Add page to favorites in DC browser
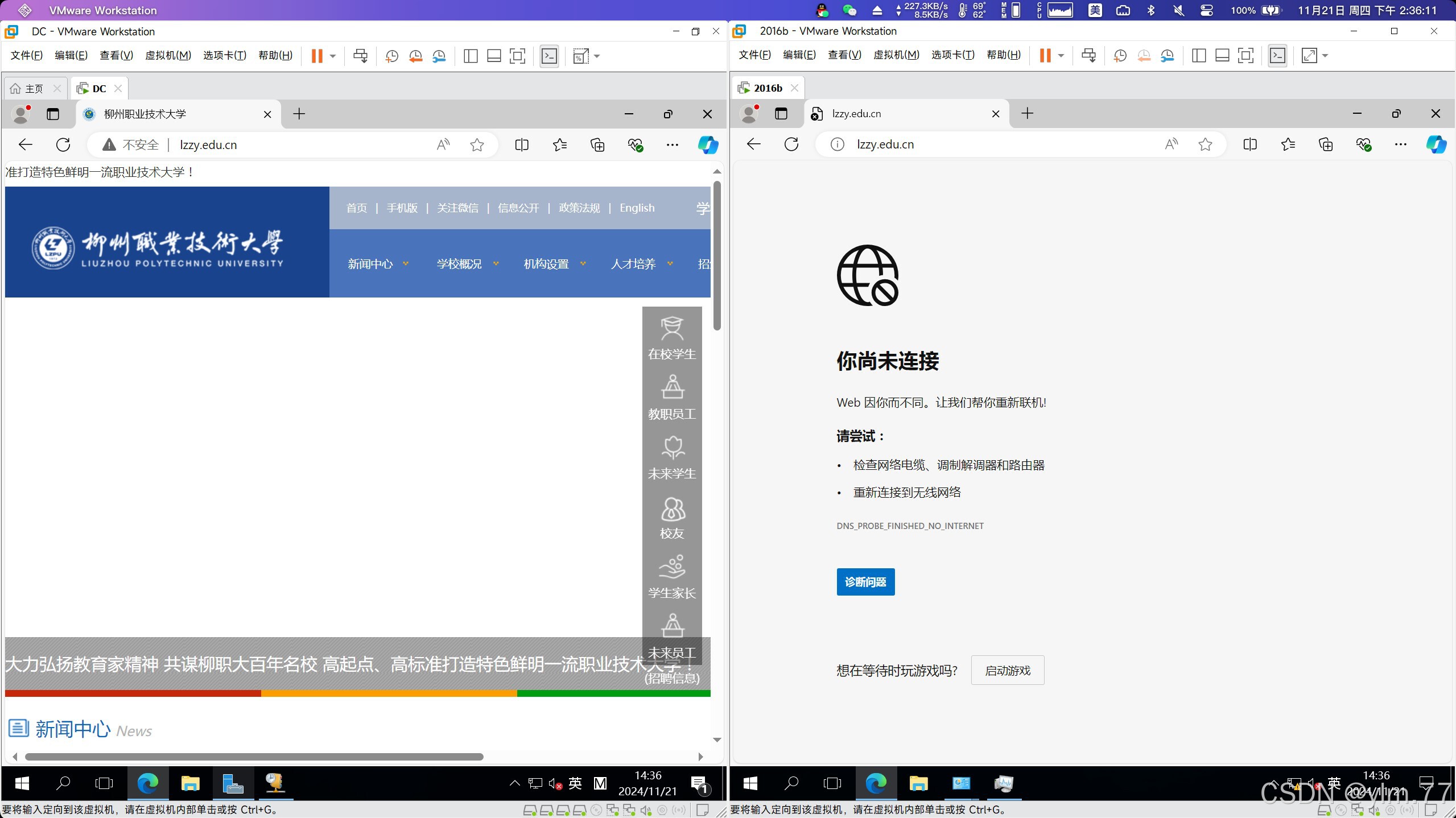Image resolution: width=1456 pixels, height=818 pixels. [477, 145]
